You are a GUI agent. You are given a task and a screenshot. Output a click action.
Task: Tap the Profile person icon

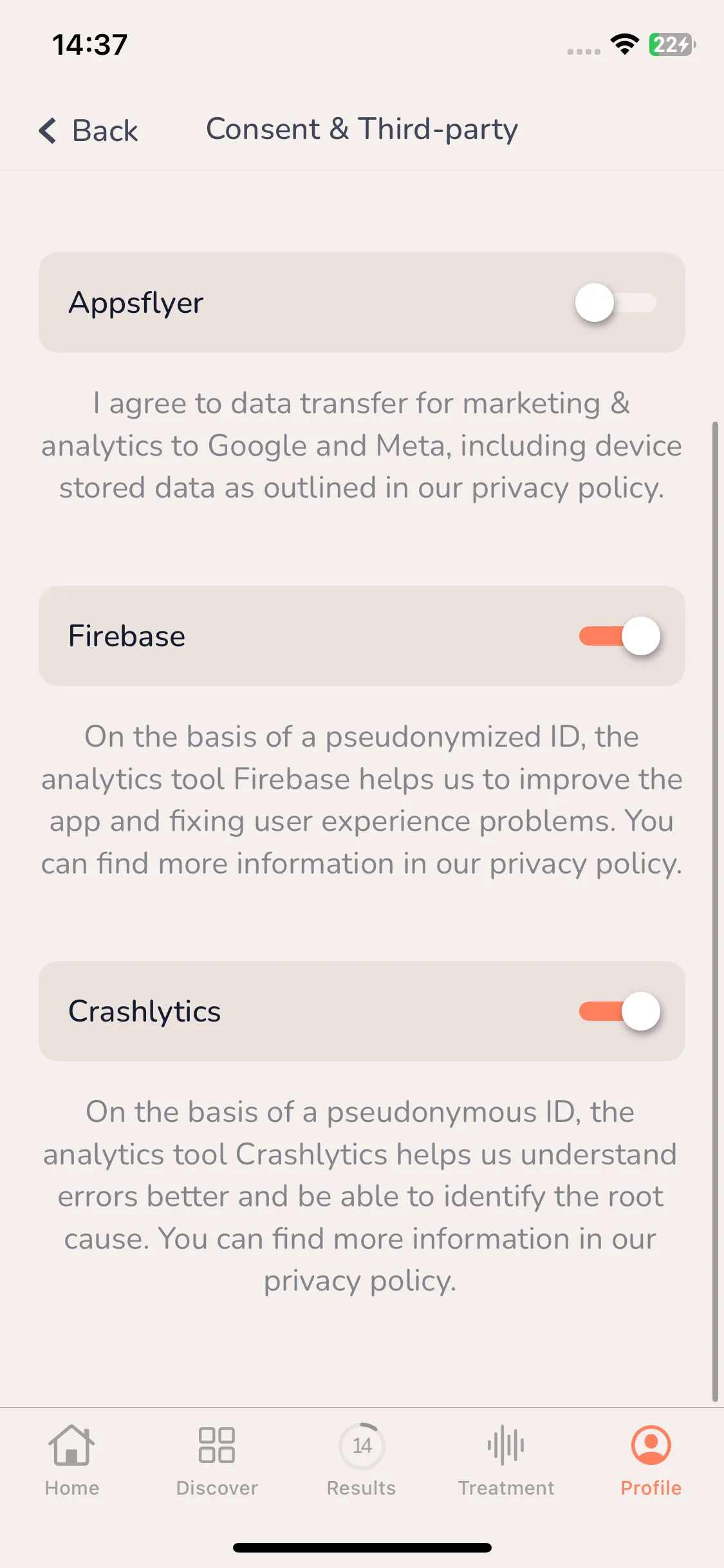tap(651, 1445)
